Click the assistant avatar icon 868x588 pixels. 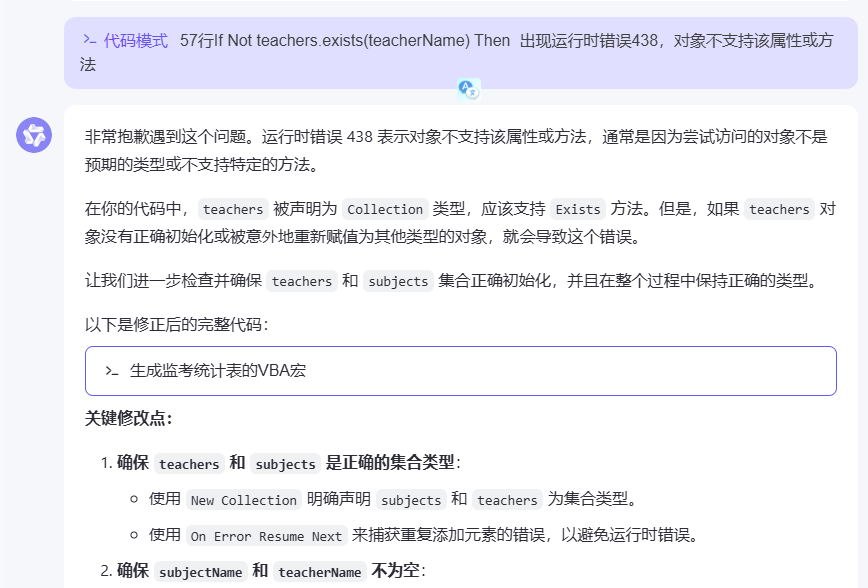[x=34, y=135]
